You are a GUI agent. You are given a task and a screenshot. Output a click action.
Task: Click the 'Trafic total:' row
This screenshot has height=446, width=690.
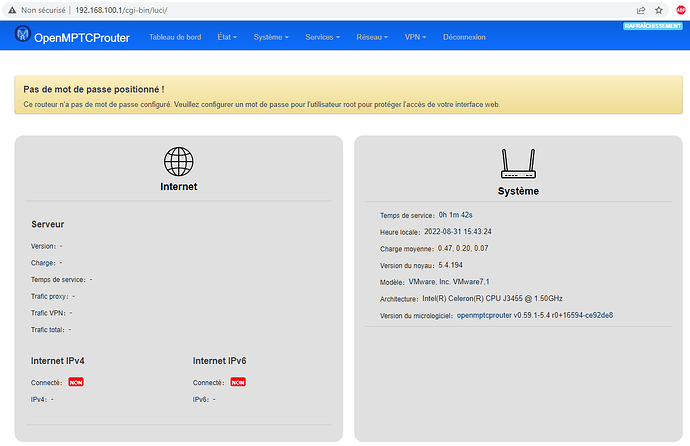pos(51,330)
